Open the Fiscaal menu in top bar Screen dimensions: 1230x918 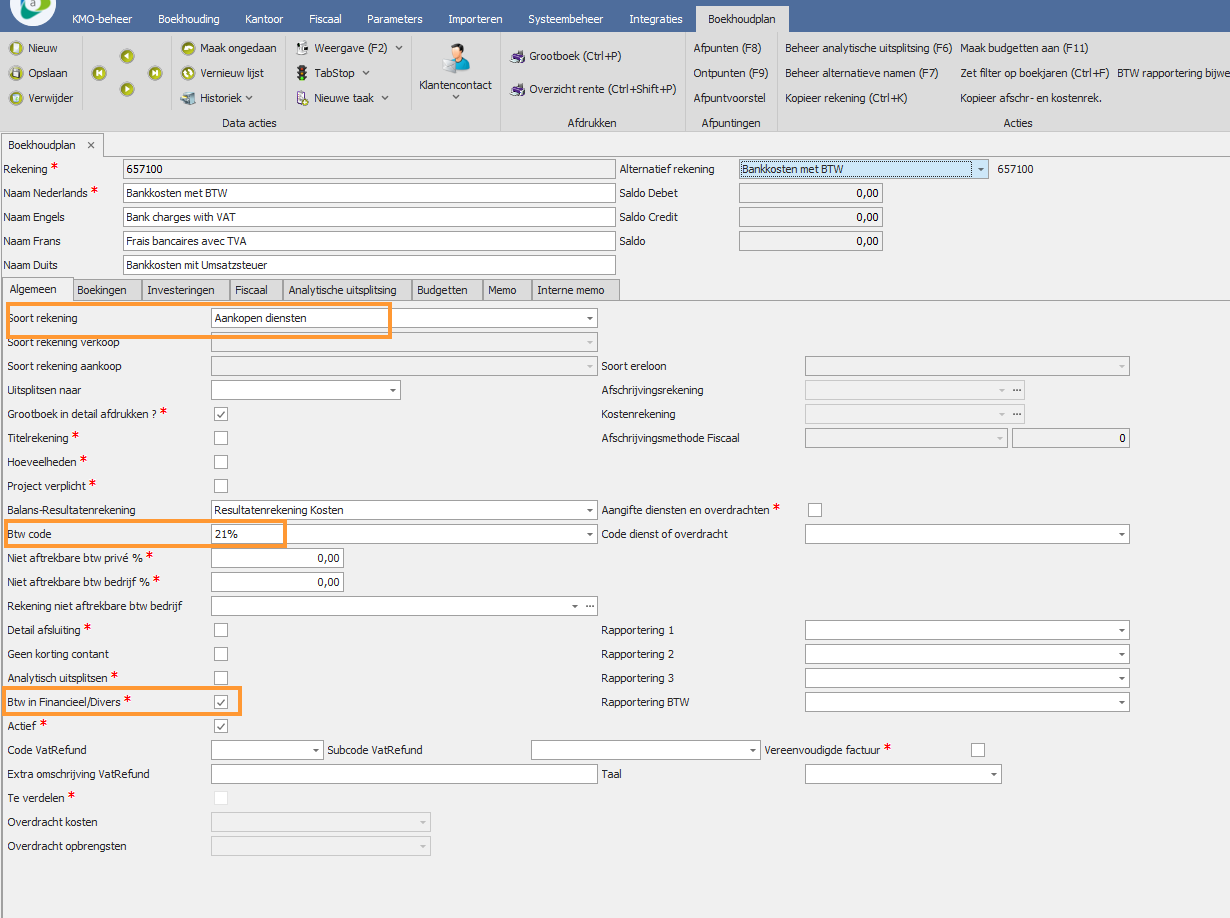coord(323,19)
